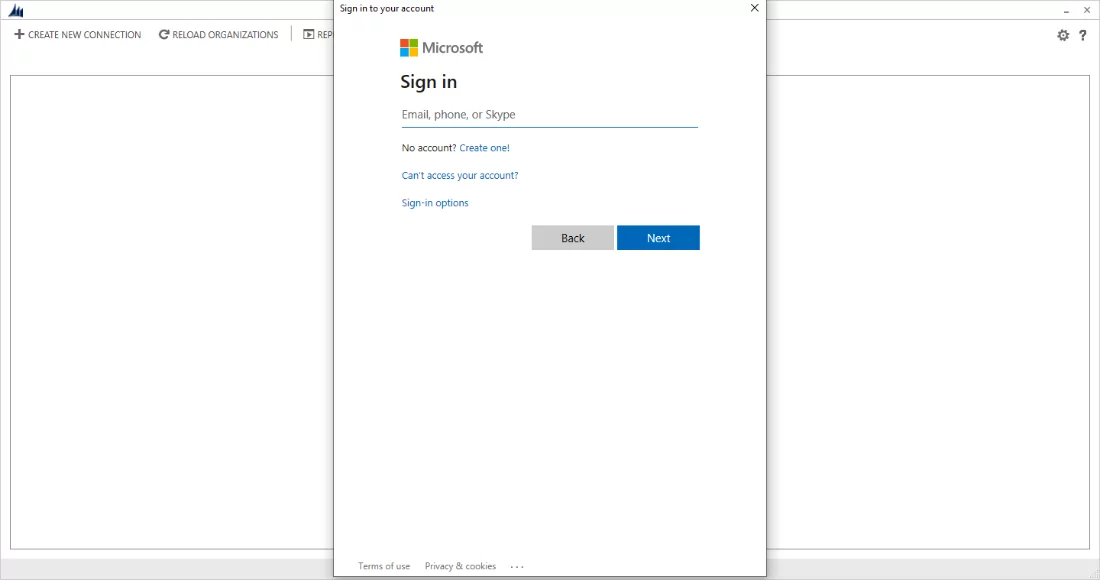Close the main application window
The image size is (1100, 580).
pyautogui.click(x=1087, y=11)
